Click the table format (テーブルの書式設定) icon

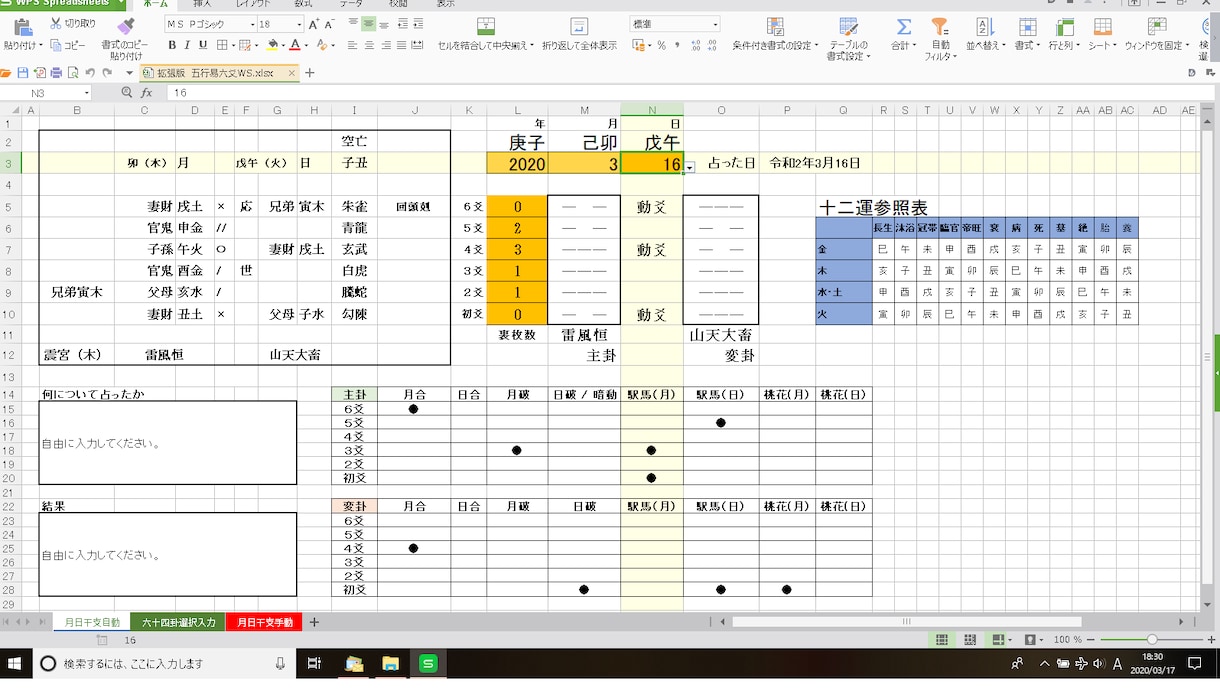tap(848, 25)
